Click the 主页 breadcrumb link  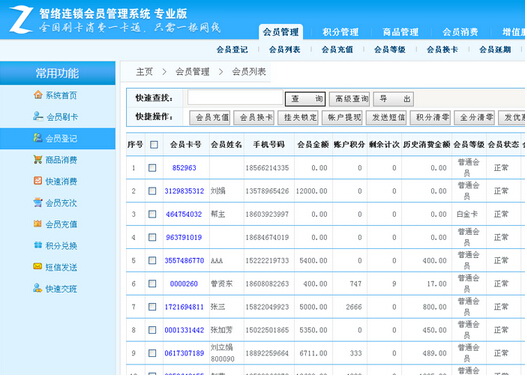(x=144, y=72)
